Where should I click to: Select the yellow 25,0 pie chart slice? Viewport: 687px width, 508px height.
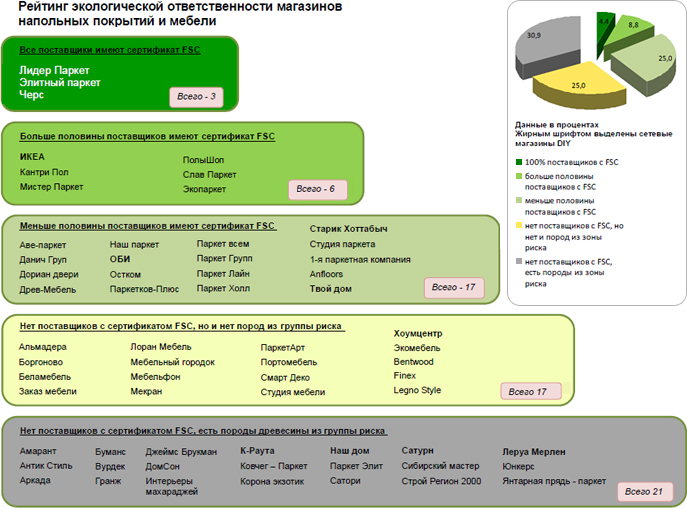578,85
